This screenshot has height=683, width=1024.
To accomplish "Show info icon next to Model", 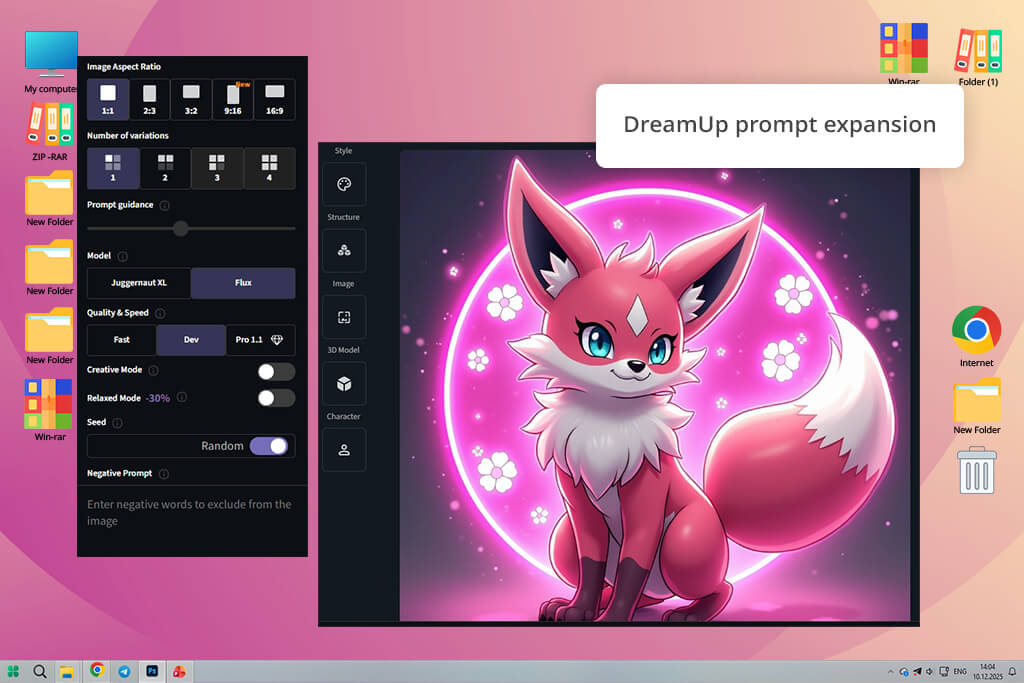I will point(122,256).
